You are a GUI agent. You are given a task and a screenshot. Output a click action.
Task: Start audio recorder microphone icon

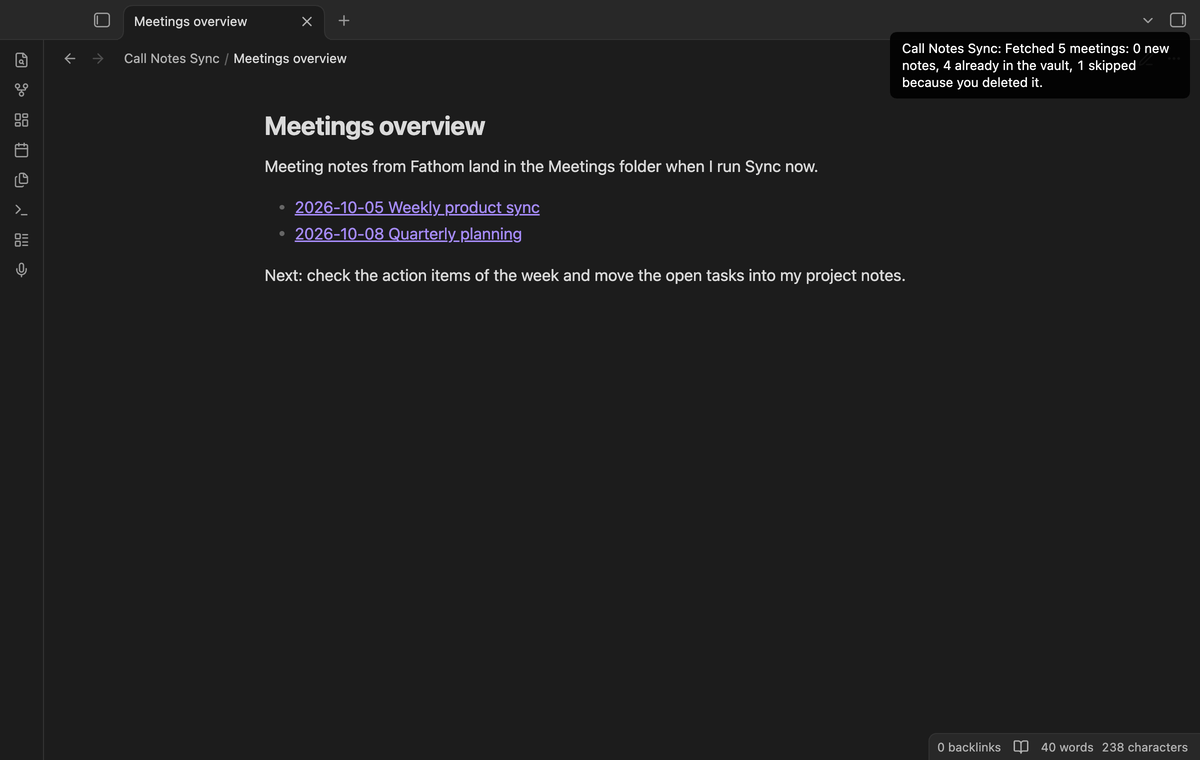pyautogui.click(x=22, y=270)
